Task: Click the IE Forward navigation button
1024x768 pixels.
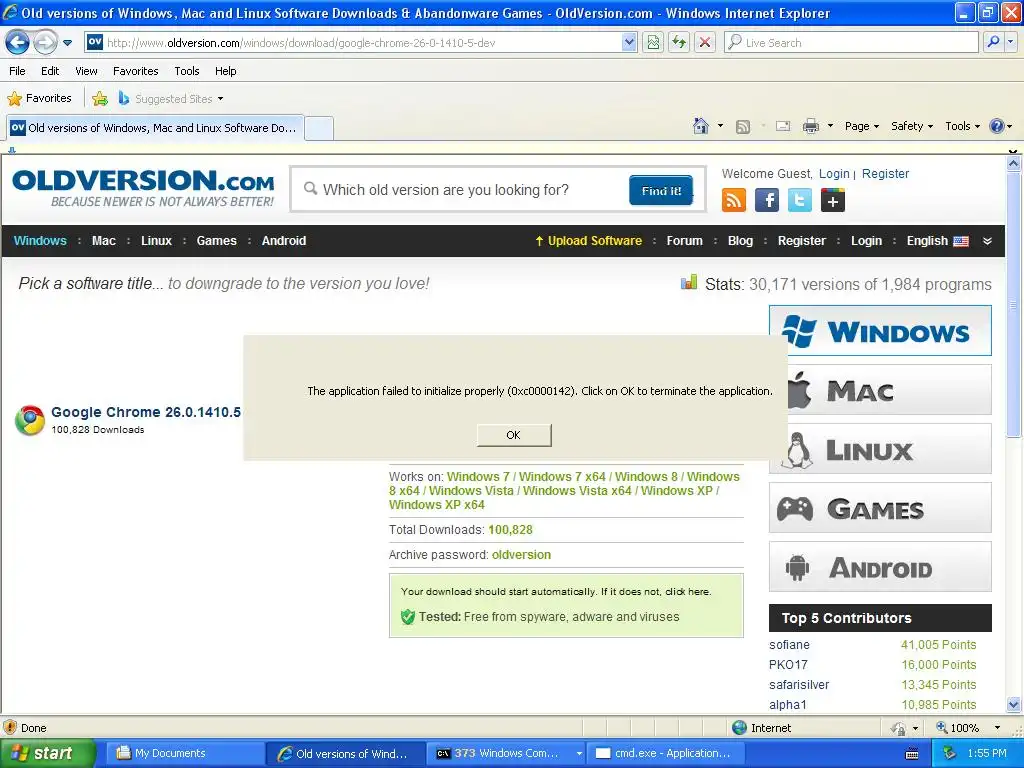Action: (45, 43)
